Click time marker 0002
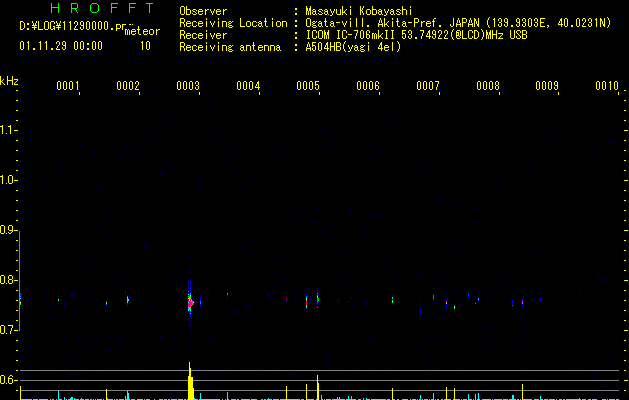The width and height of the screenshot is (629, 400). tap(128, 86)
